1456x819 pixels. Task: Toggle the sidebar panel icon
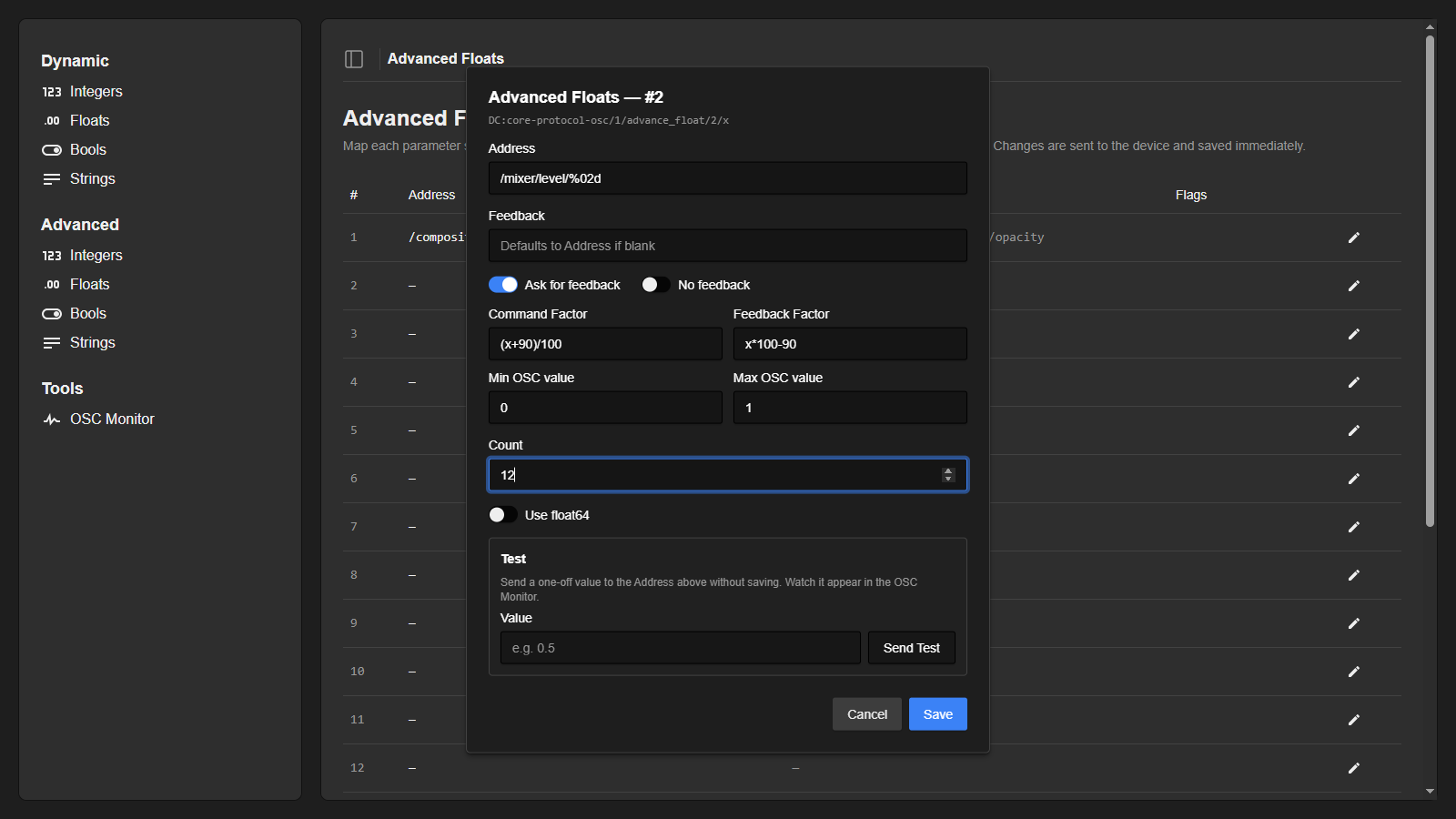(x=354, y=59)
